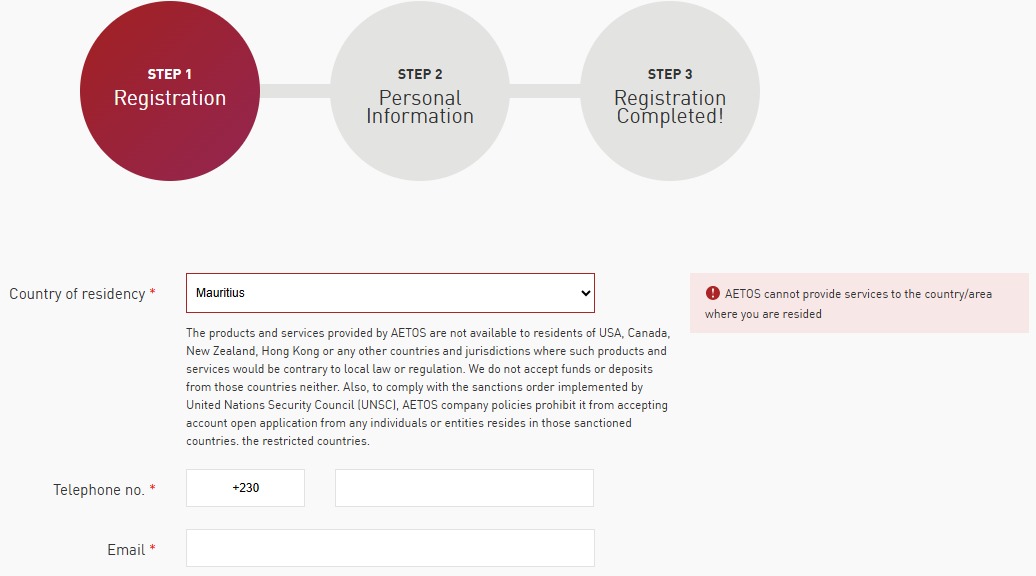Select the Step 1 Registration circle
This screenshot has width=1036, height=576.
(170, 93)
